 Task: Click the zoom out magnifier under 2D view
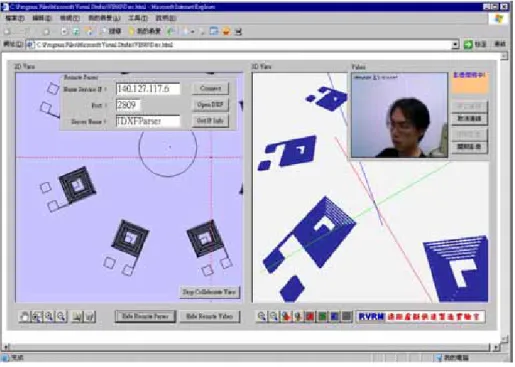click(62, 316)
